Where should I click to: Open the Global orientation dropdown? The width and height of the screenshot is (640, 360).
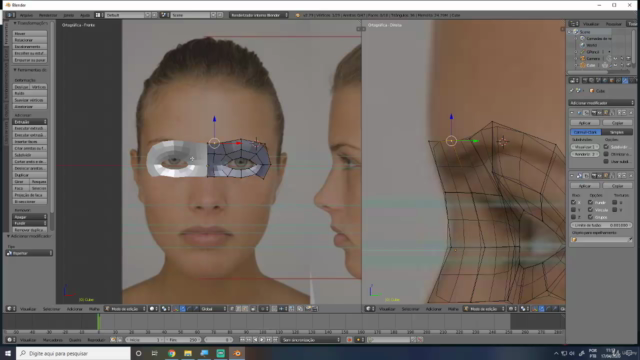point(213,309)
